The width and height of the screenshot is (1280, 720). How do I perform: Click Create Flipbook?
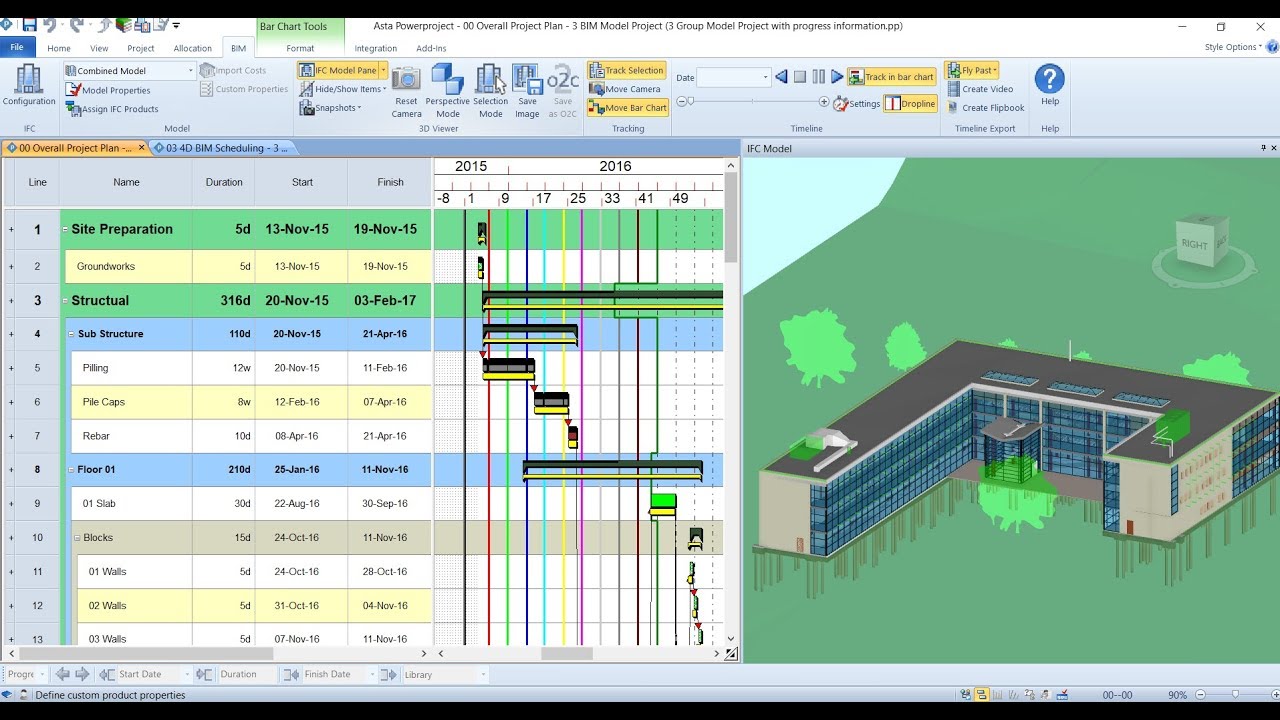(986, 108)
